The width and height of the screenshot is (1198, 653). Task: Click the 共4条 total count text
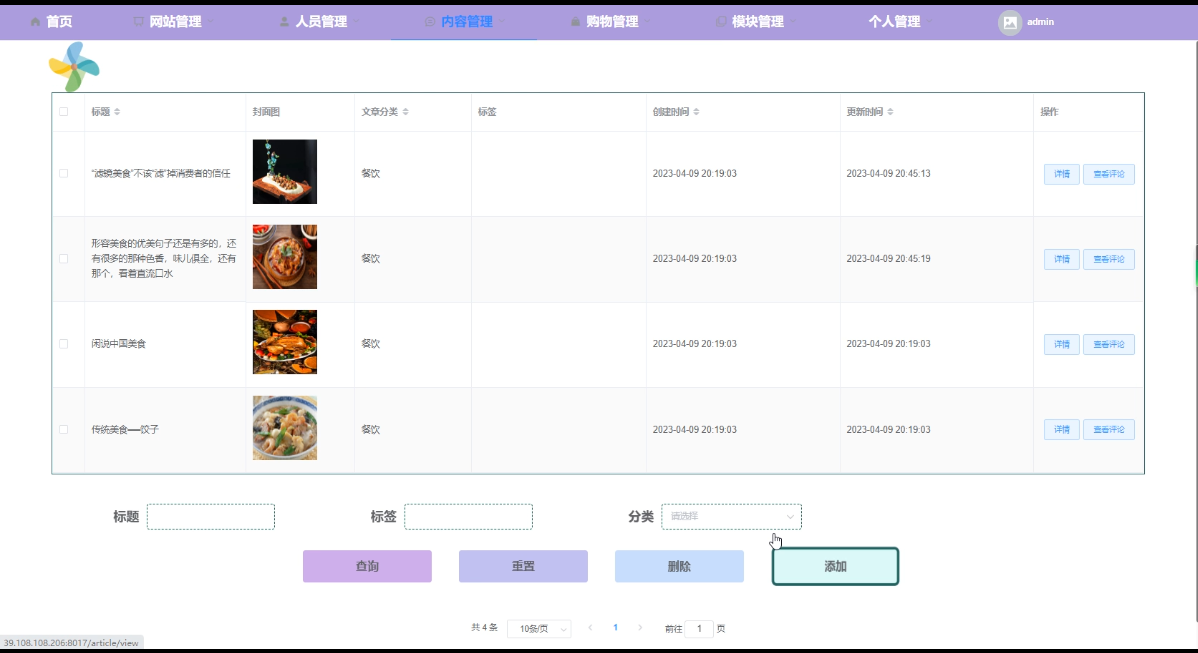pos(484,628)
